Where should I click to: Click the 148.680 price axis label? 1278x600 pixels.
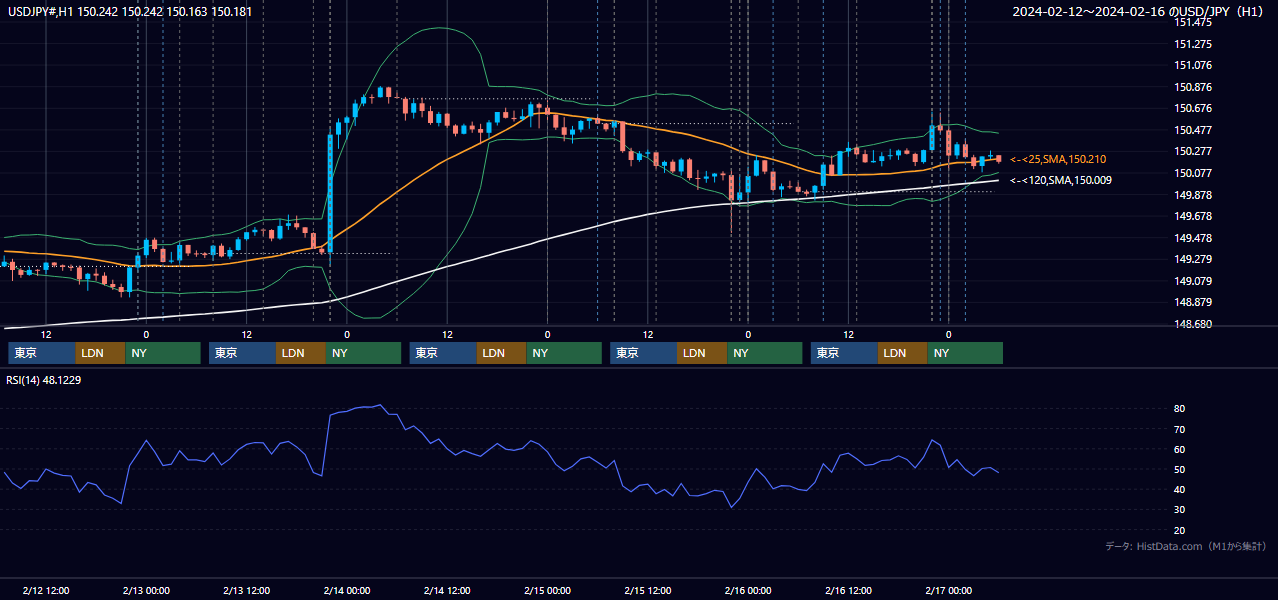(x=1193, y=324)
